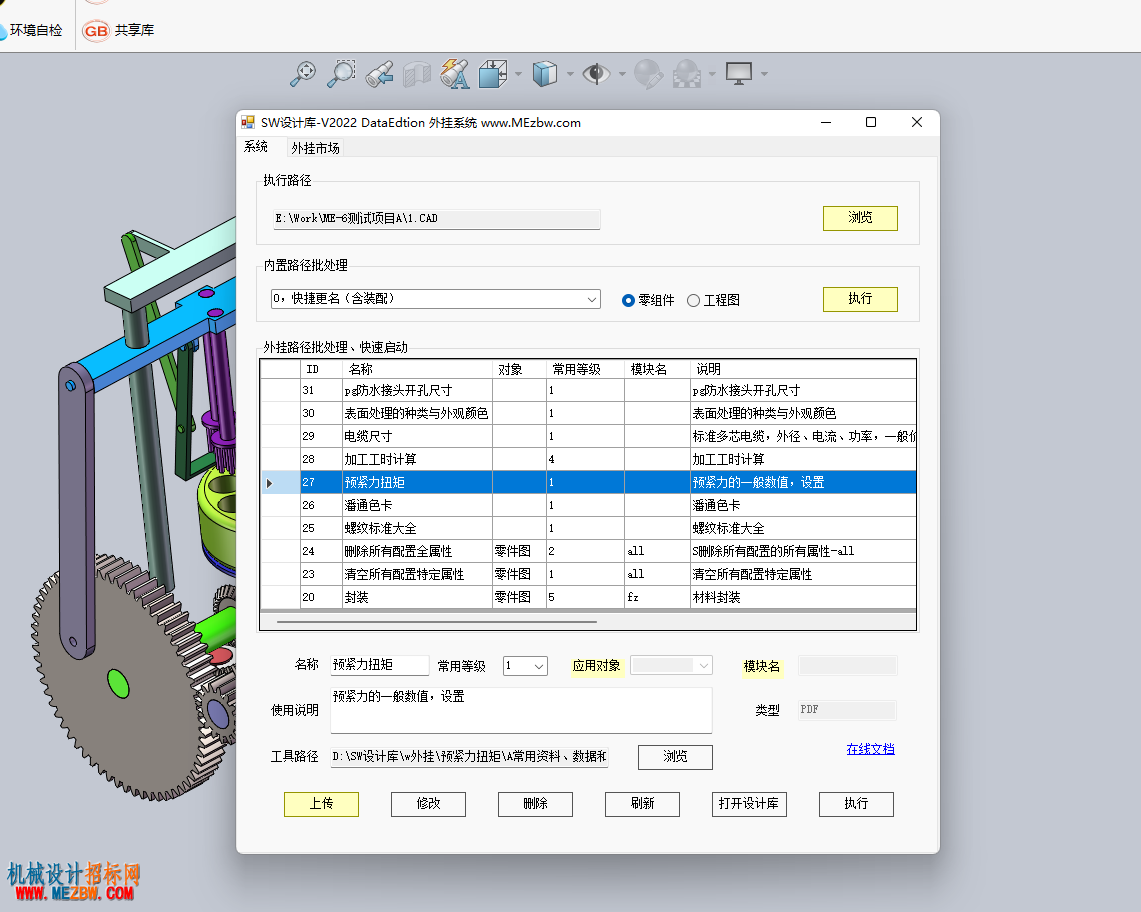Select the 零组件 radio button
Image resolution: width=1141 pixels, height=912 pixels.
point(628,301)
